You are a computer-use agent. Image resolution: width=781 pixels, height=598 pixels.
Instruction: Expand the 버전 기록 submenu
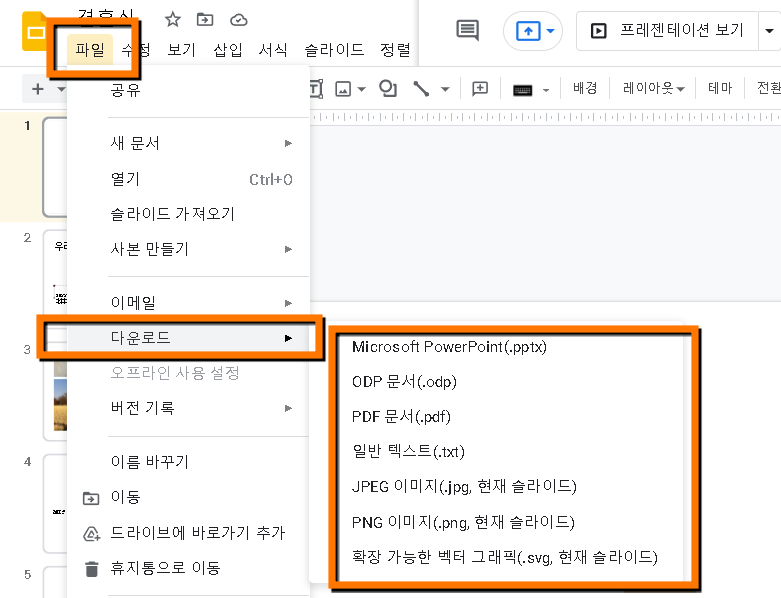188,408
